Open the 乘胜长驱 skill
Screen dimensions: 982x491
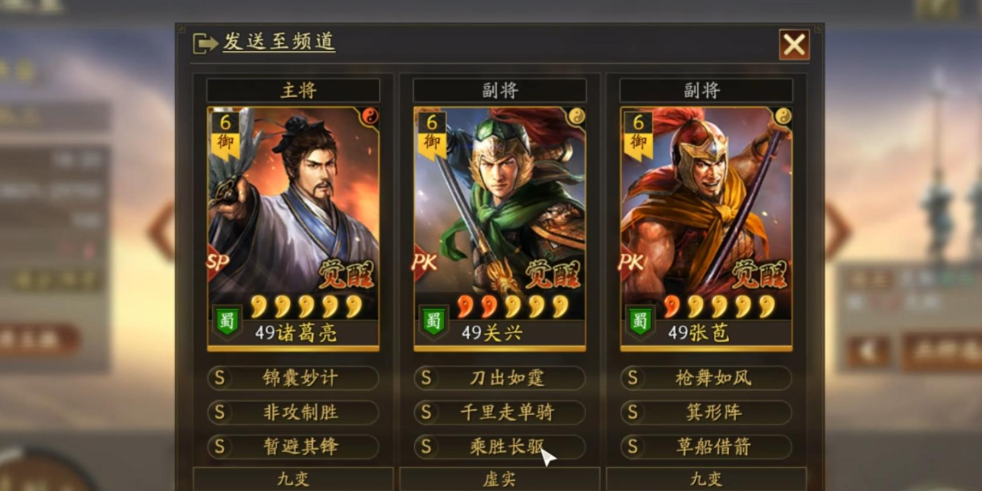(500, 447)
